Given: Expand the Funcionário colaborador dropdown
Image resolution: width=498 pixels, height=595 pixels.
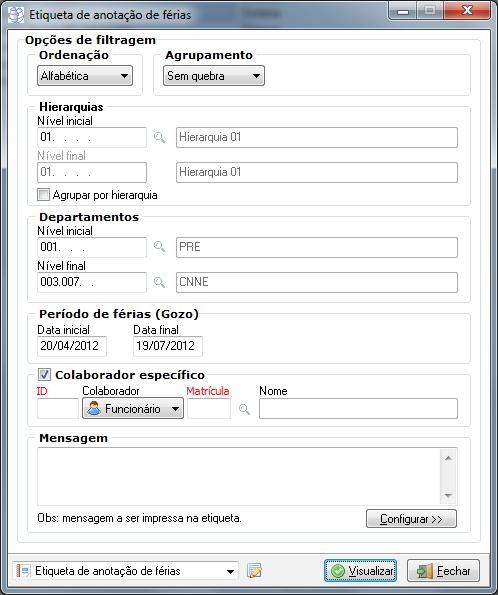Looking at the screenshot, I should (133, 408).
